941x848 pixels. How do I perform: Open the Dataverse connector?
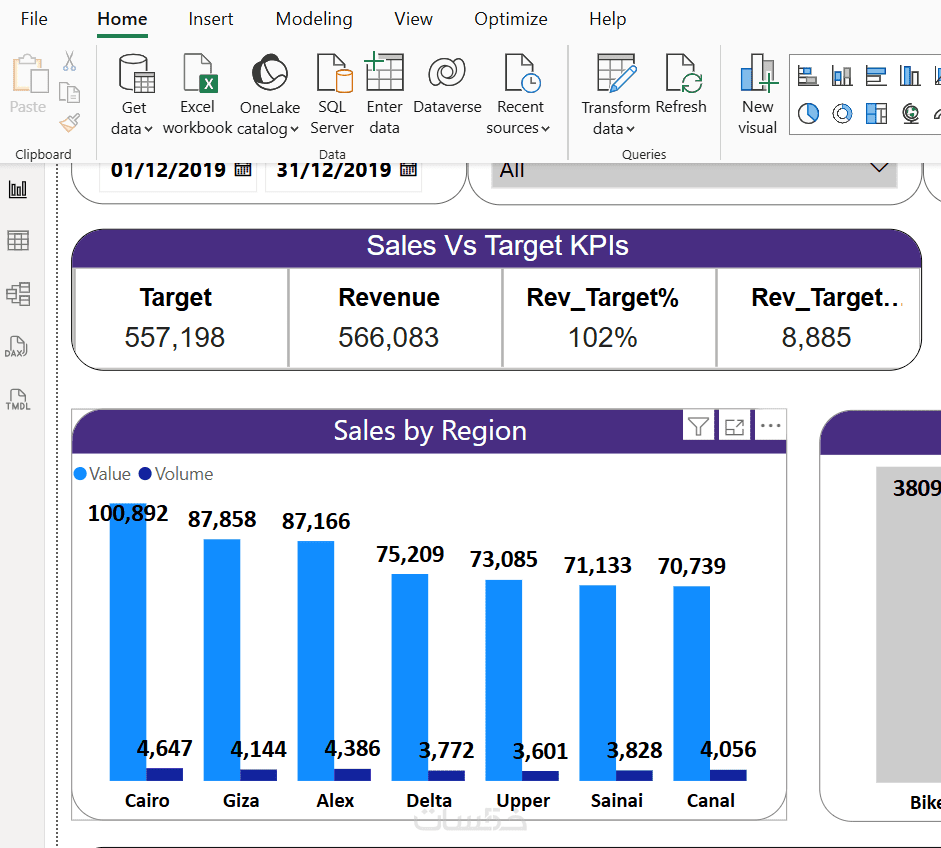[x=447, y=84]
